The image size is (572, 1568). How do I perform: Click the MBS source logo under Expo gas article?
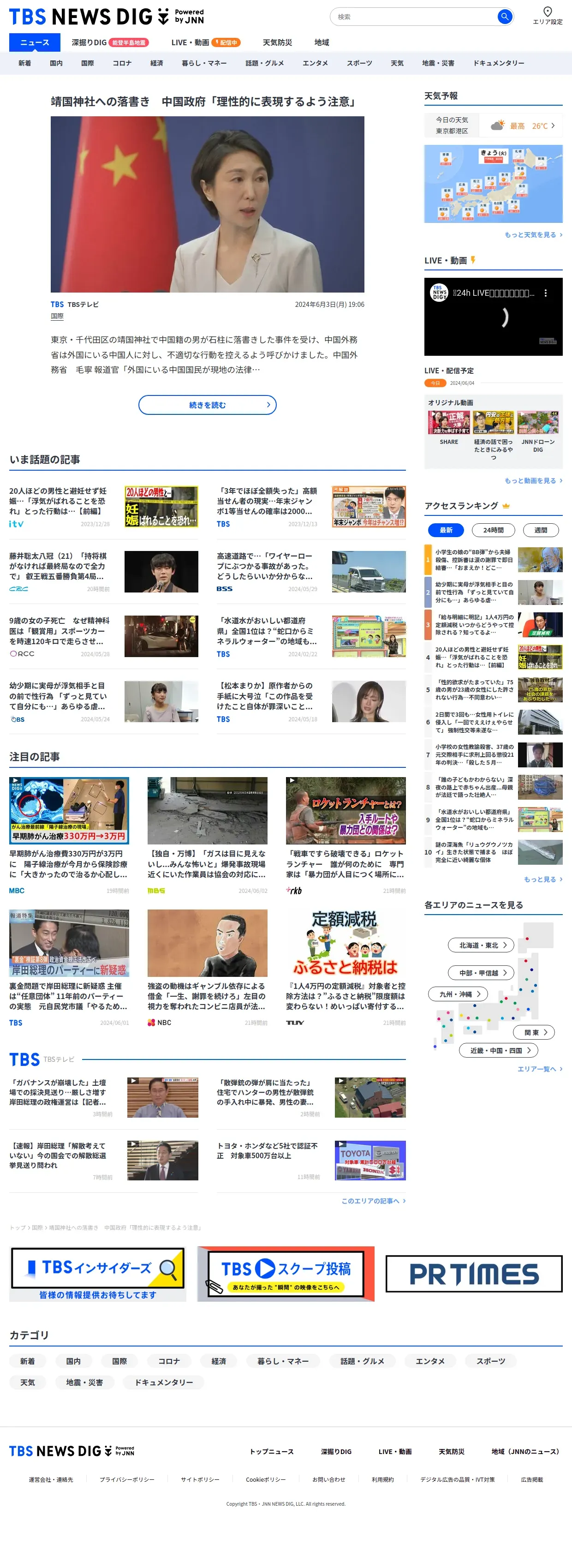click(156, 891)
